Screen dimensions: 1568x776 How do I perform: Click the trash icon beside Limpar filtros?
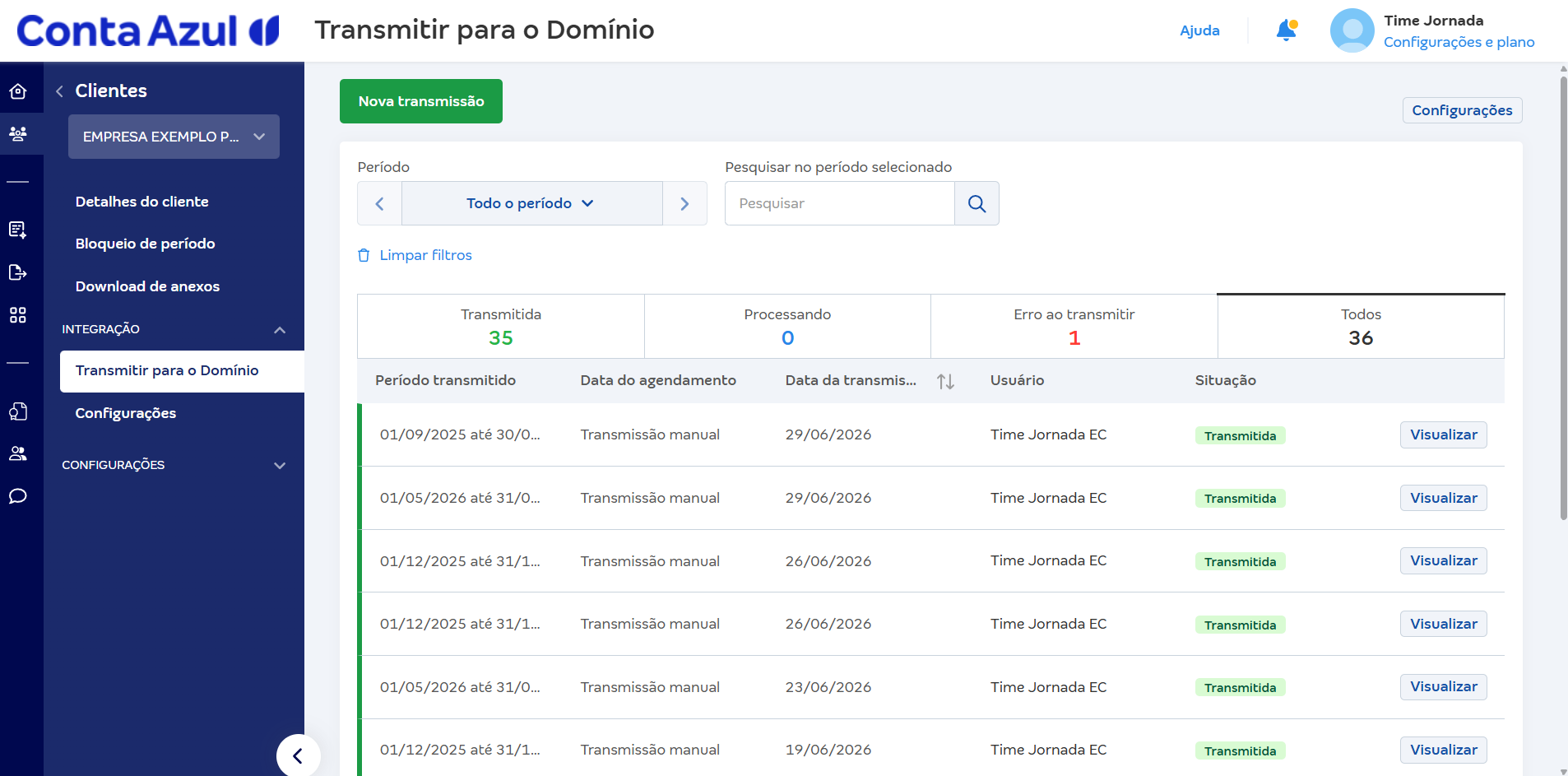pyautogui.click(x=364, y=255)
